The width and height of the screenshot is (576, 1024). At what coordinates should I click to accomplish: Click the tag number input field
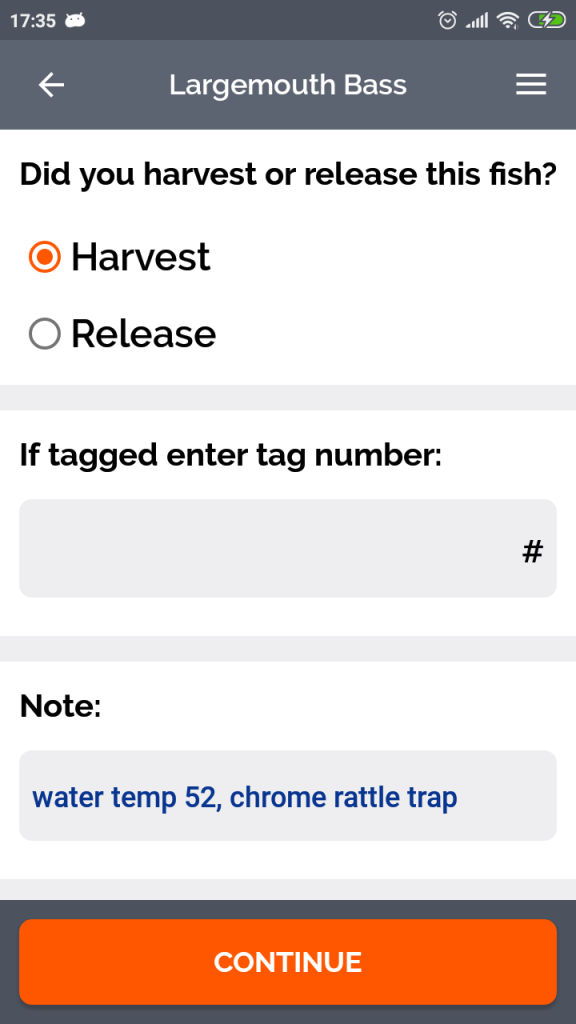[x=288, y=548]
